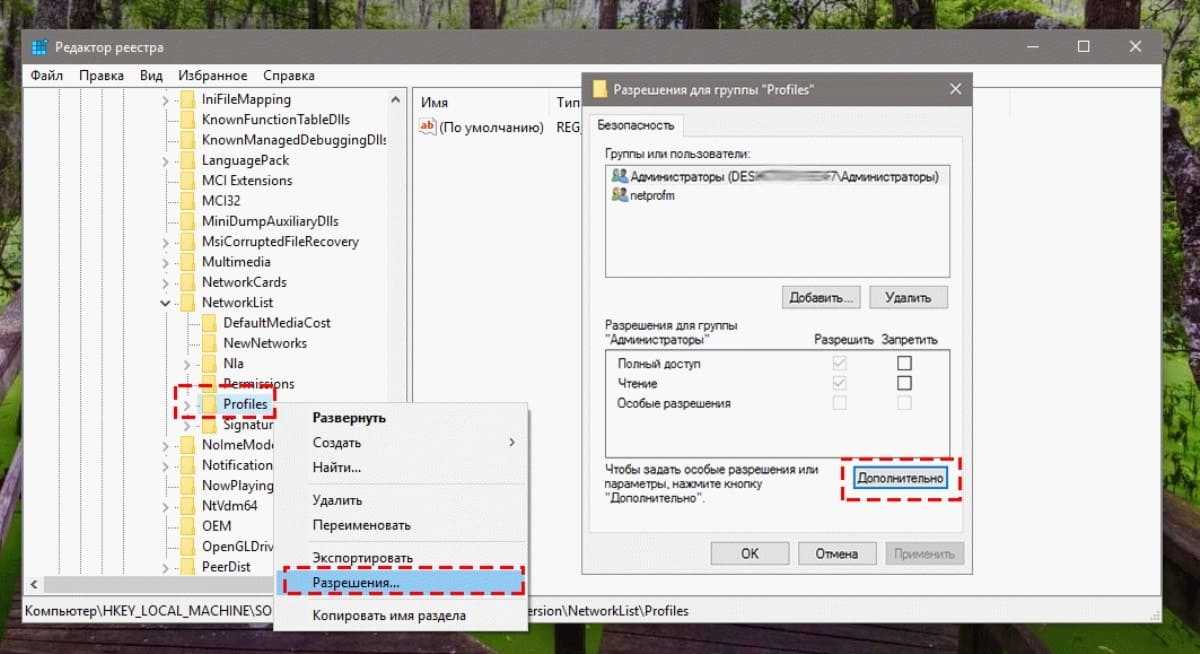This screenshot has height=654, width=1200.
Task: Click the IniFileMapping folder icon
Action: pos(186,100)
